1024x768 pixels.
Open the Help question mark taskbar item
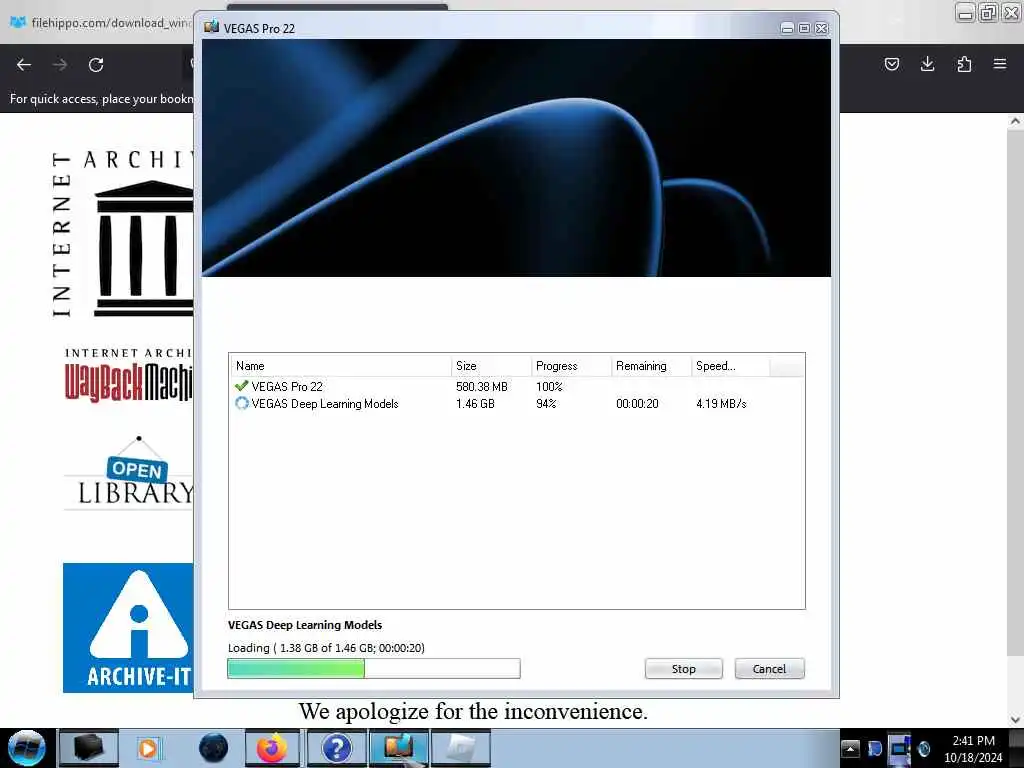(x=336, y=748)
